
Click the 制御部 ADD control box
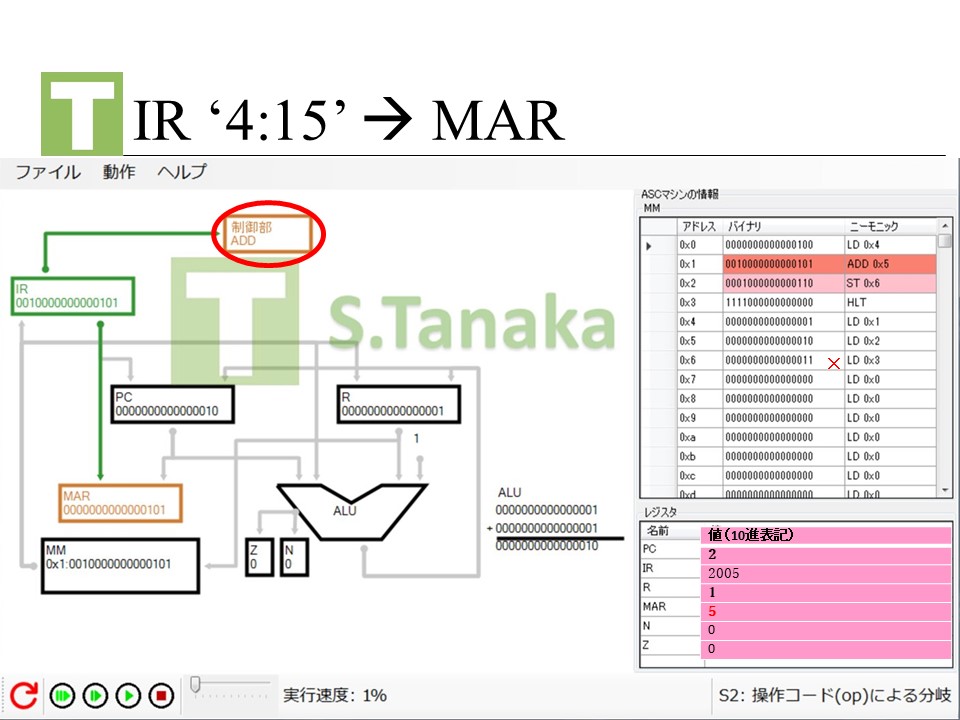click(269, 234)
